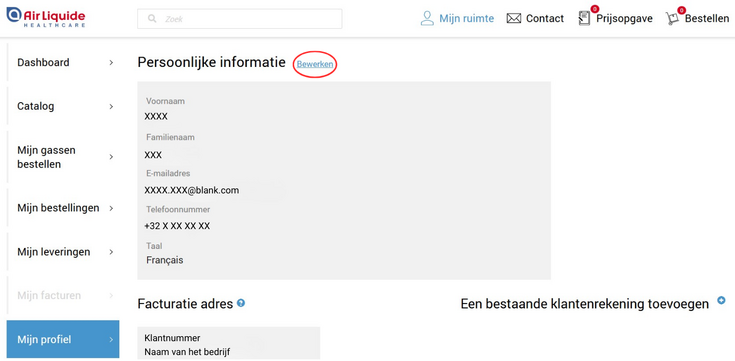Open Mijn leveringen in the sidebar
This screenshot has width=735, height=361.
tap(63, 252)
